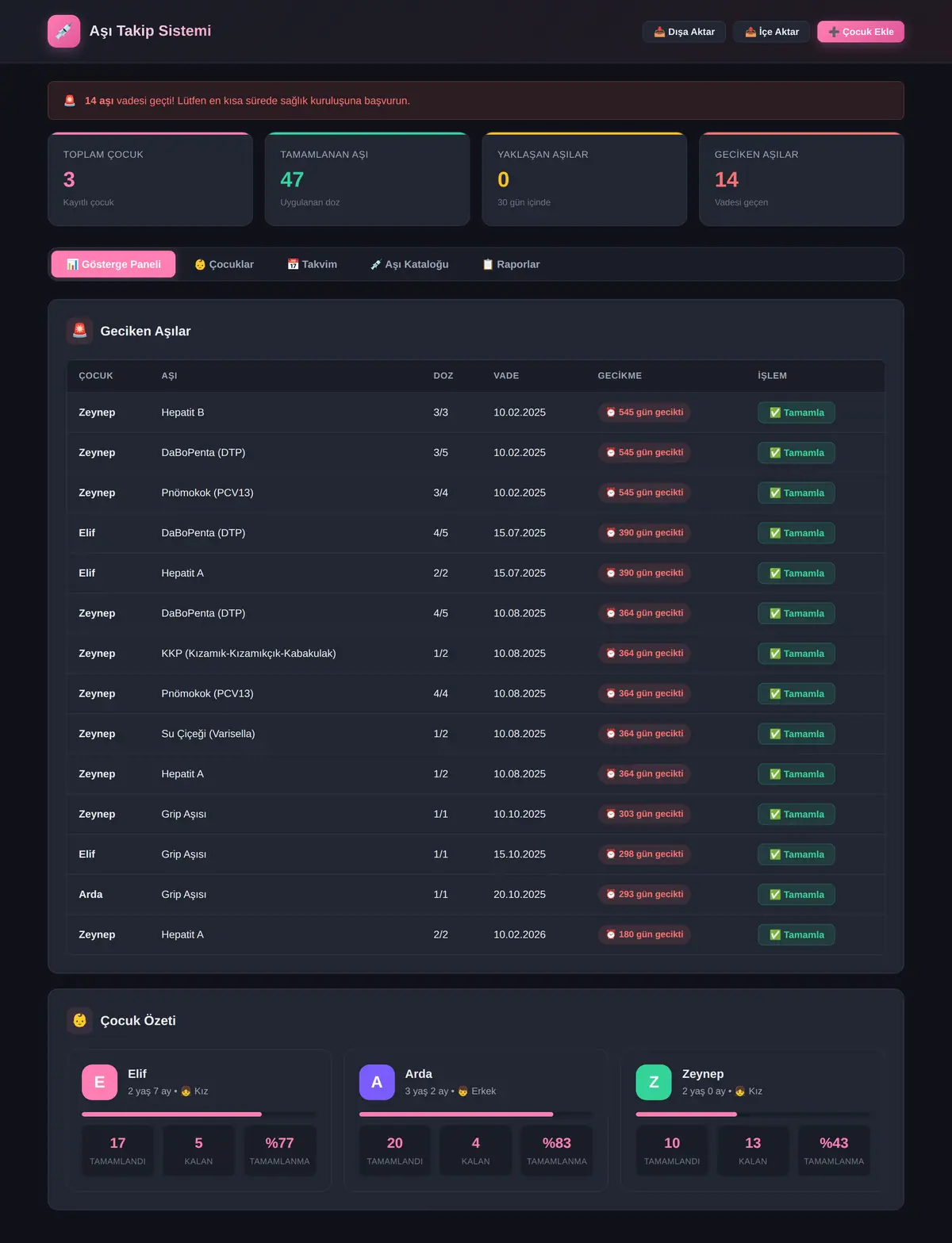Click the "KKP (Kızamık-Kızamıkçık-Kabakulak)" vaccine name
952x1243 pixels.
(x=248, y=654)
